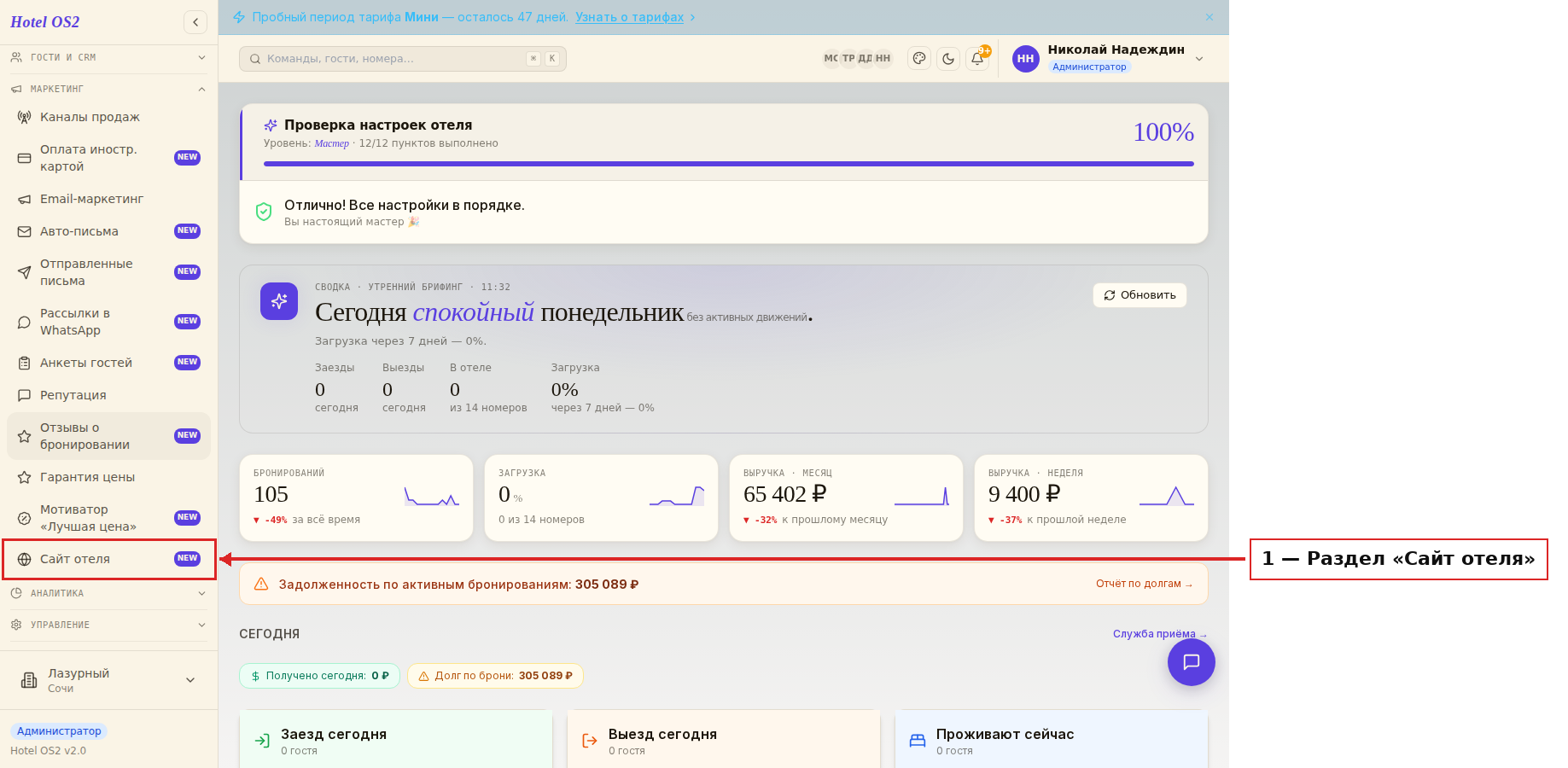The image size is (1568, 768).
Task: Toggle dark mode with the moon icon
Action: 948,58
